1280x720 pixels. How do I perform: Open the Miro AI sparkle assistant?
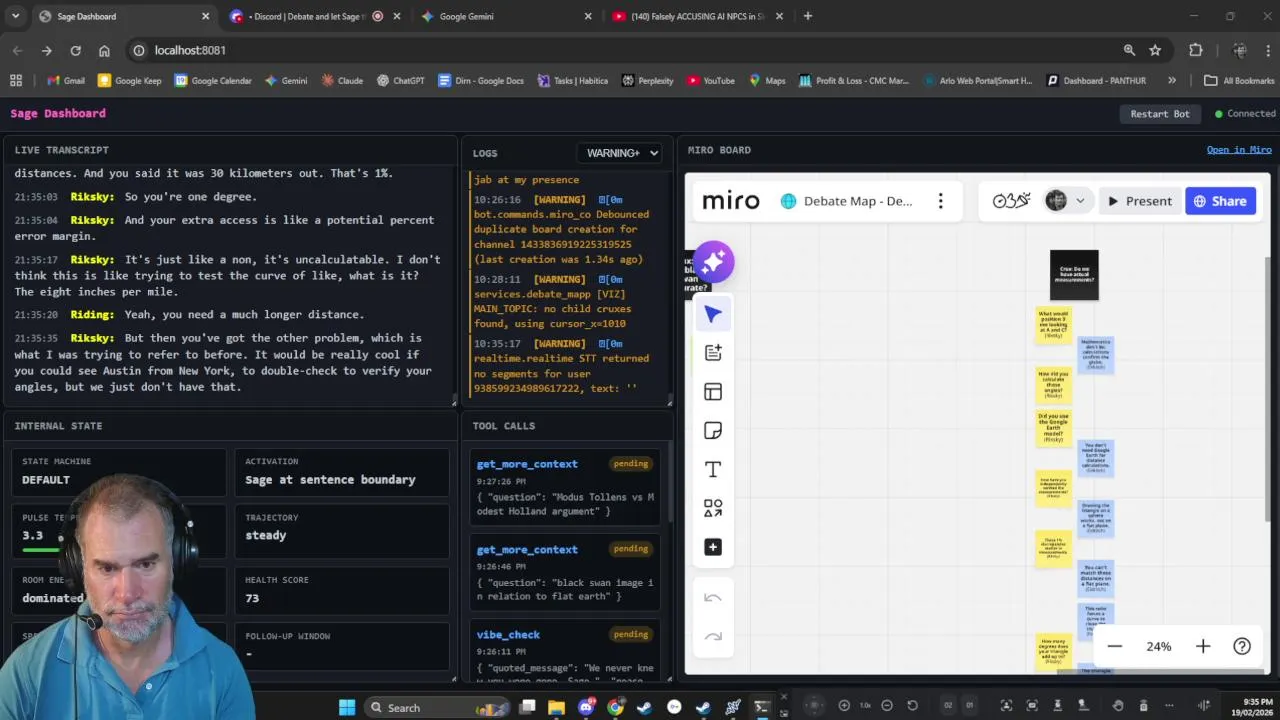pyautogui.click(x=713, y=262)
